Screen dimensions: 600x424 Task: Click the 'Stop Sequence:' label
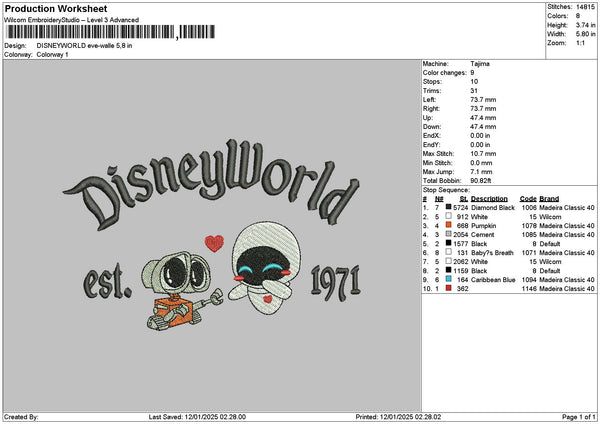(x=446, y=190)
